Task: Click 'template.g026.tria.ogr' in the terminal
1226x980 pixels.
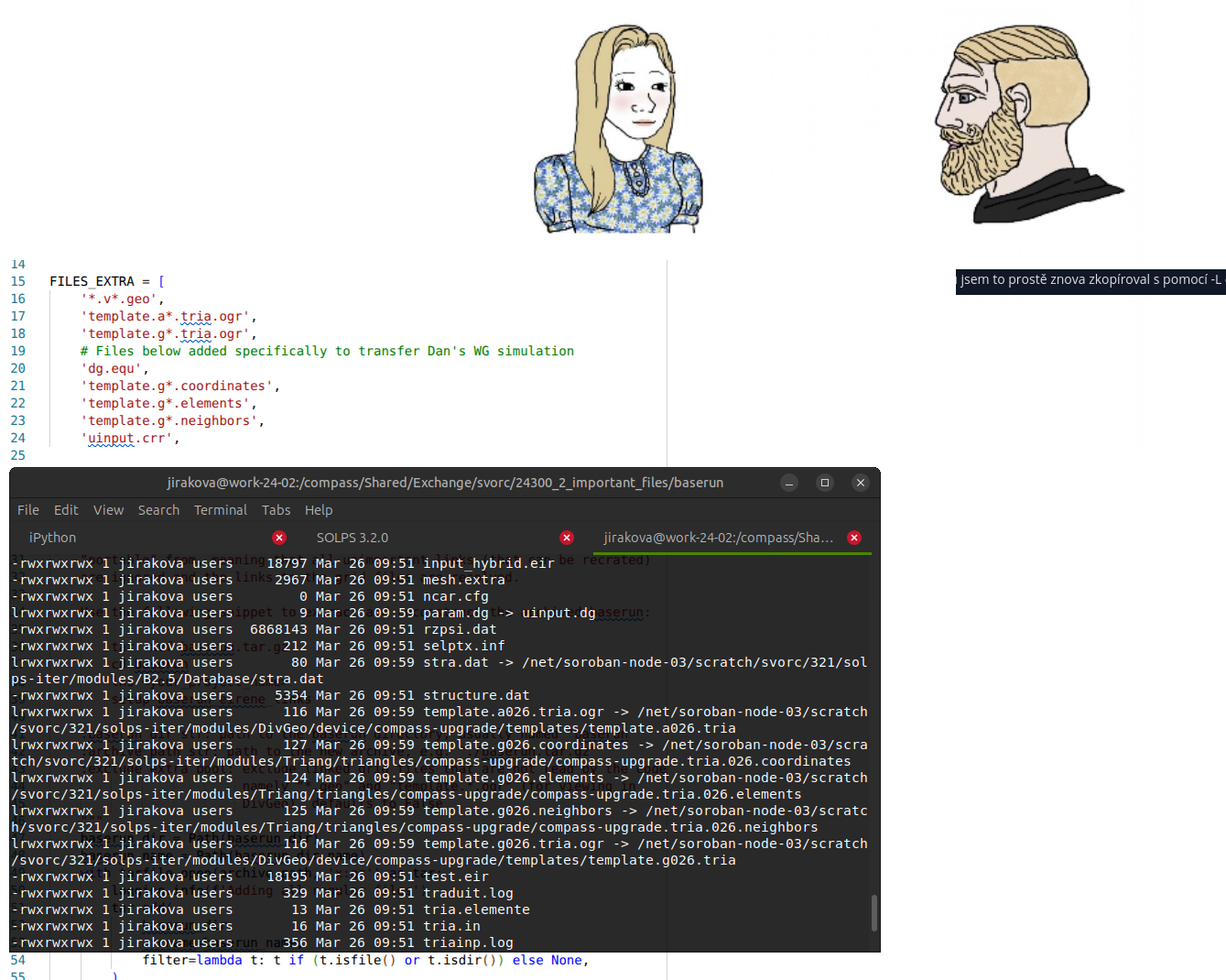Action: [x=514, y=844]
